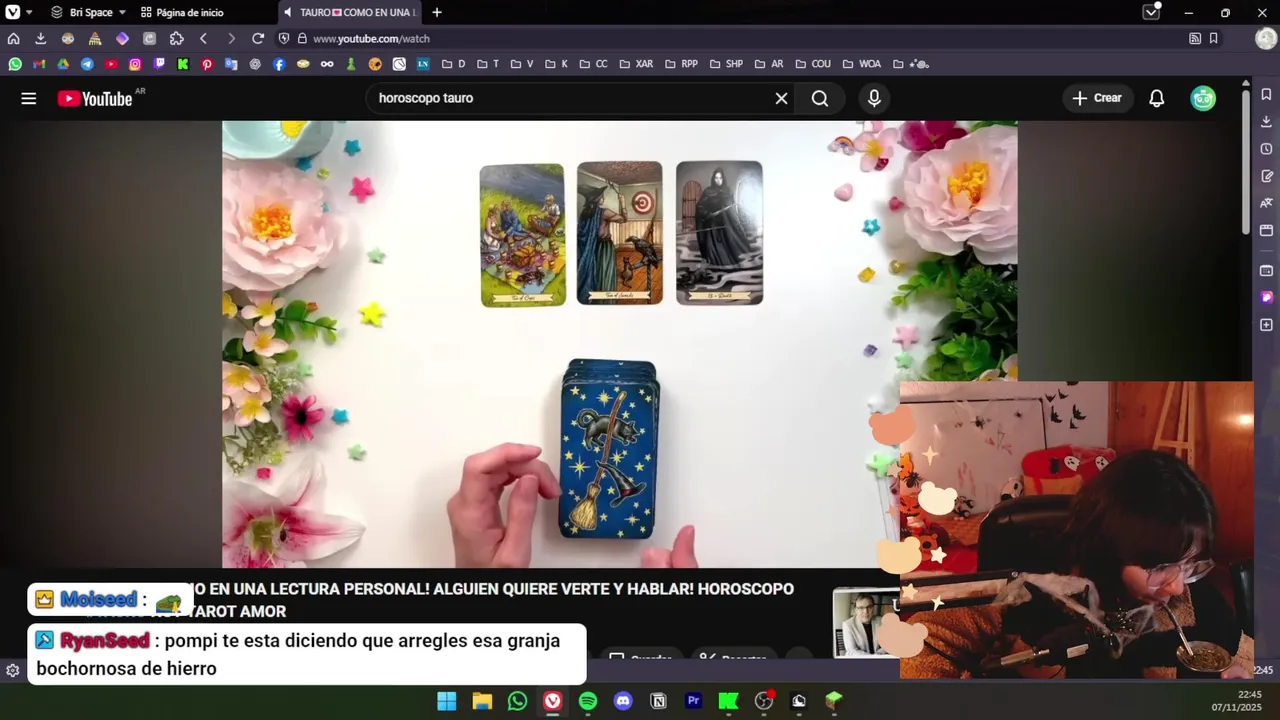Open the YouTube account avatar menu
1280x720 pixels.
(x=1203, y=98)
